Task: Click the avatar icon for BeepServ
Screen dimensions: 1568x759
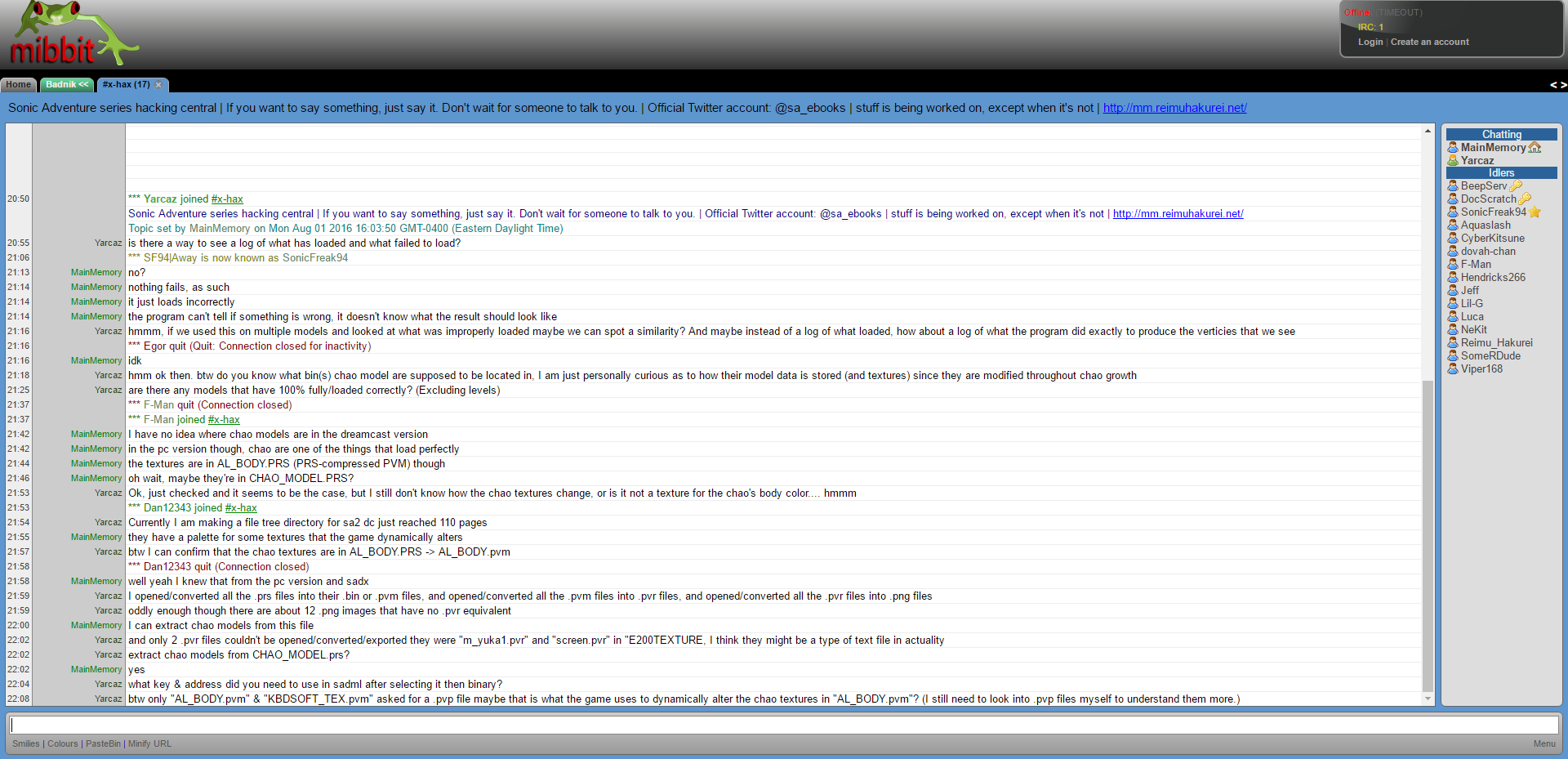Action: click(1453, 186)
